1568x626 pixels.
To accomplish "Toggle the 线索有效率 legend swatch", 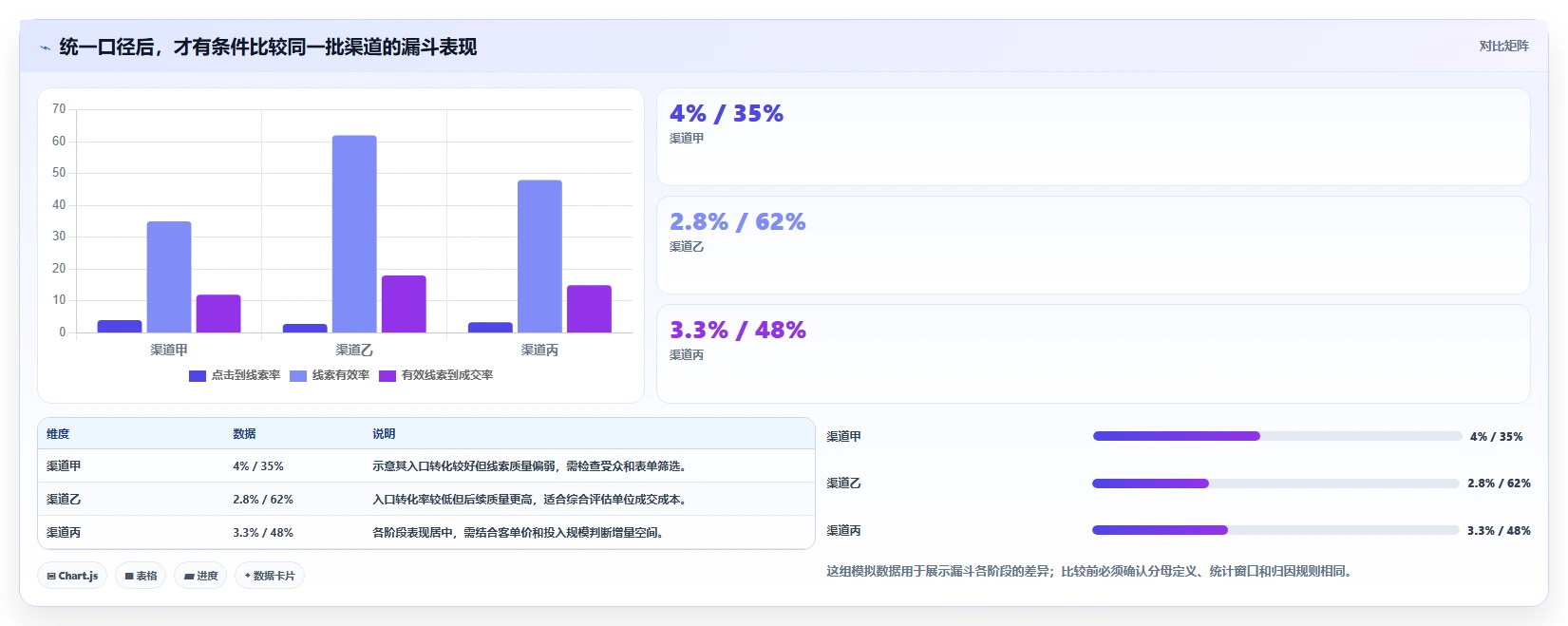I will point(298,376).
